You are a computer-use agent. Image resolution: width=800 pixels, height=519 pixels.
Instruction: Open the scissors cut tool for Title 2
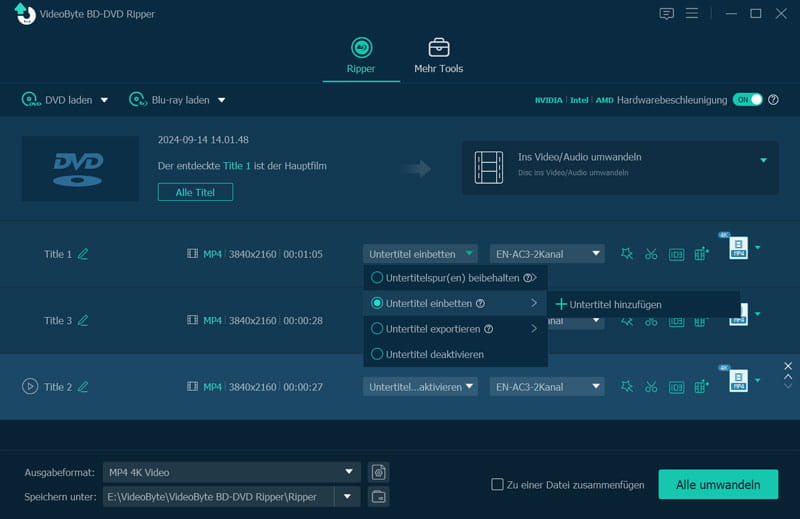[651, 387]
